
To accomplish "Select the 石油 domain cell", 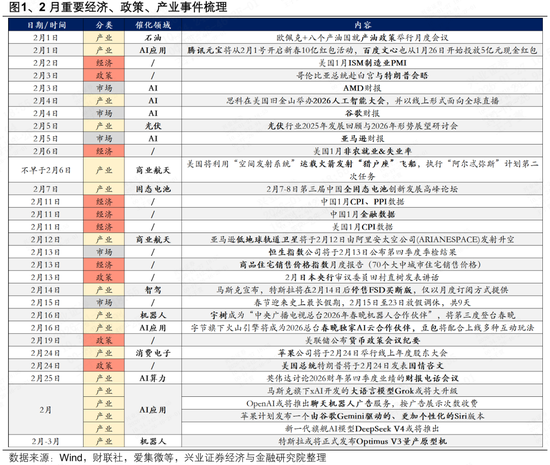I will [x=153, y=38].
